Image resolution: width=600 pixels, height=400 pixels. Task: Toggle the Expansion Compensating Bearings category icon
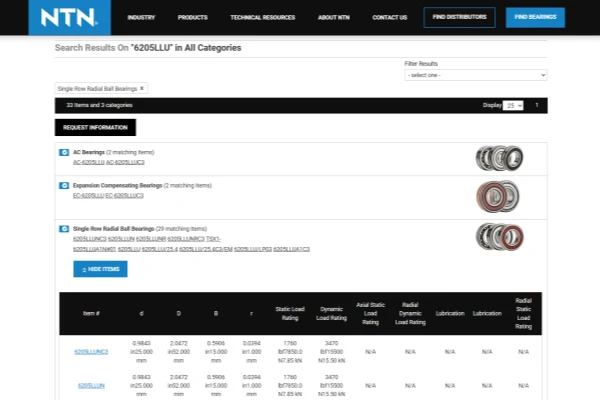64,186
